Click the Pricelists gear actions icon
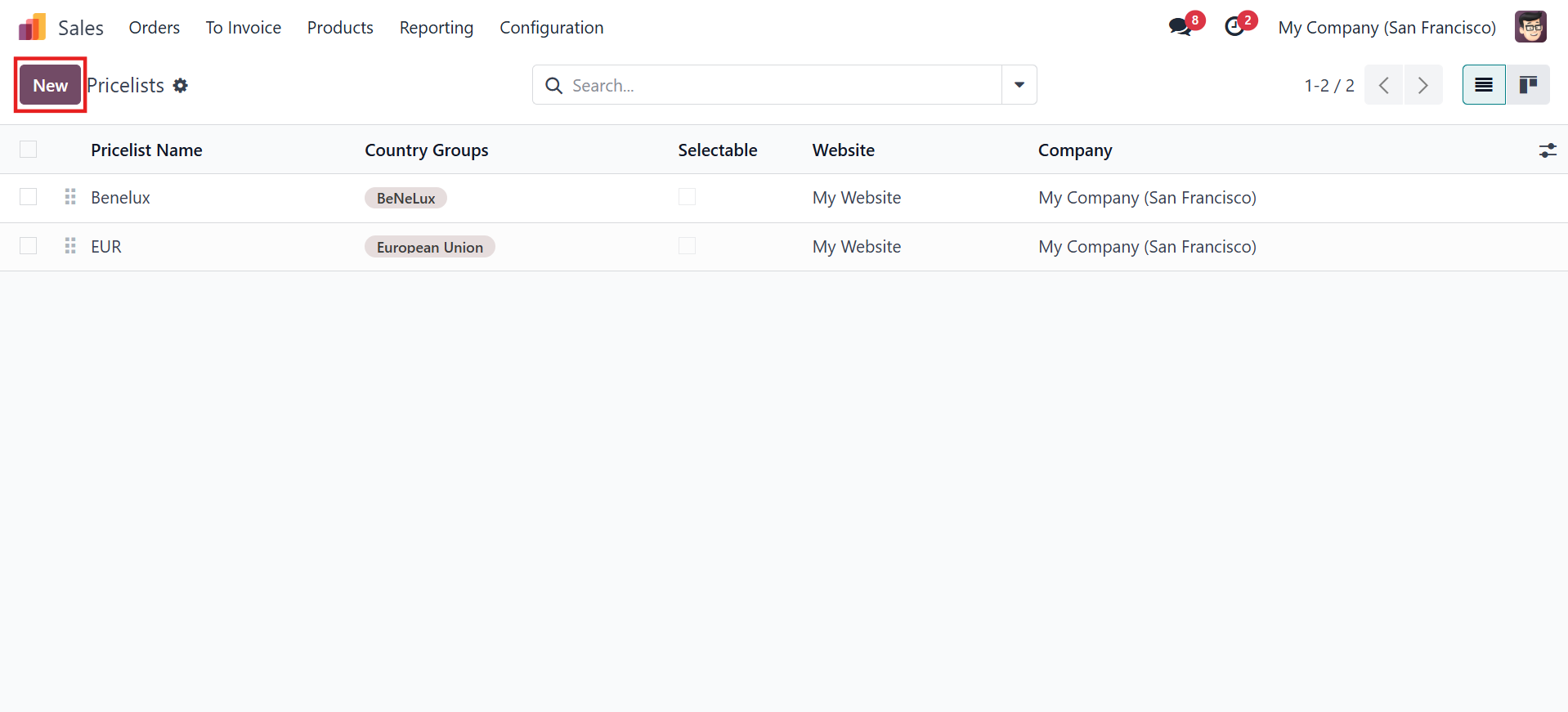Viewport: 1568px width, 712px height. click(x=181, y=85)
